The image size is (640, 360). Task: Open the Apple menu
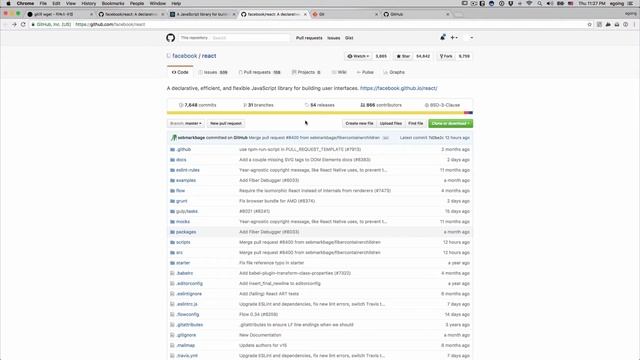coord(8,3)
